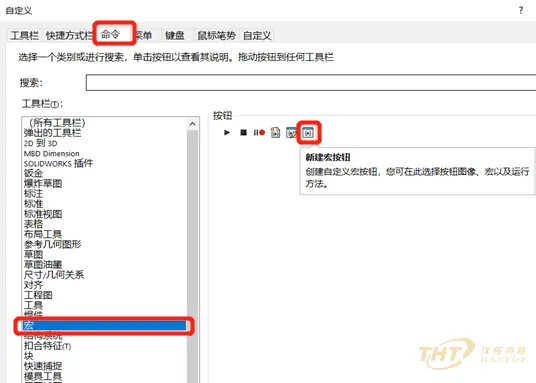Click the Run Macro play icon
Viewport: 536px width, 383px height.
(227, 132)
